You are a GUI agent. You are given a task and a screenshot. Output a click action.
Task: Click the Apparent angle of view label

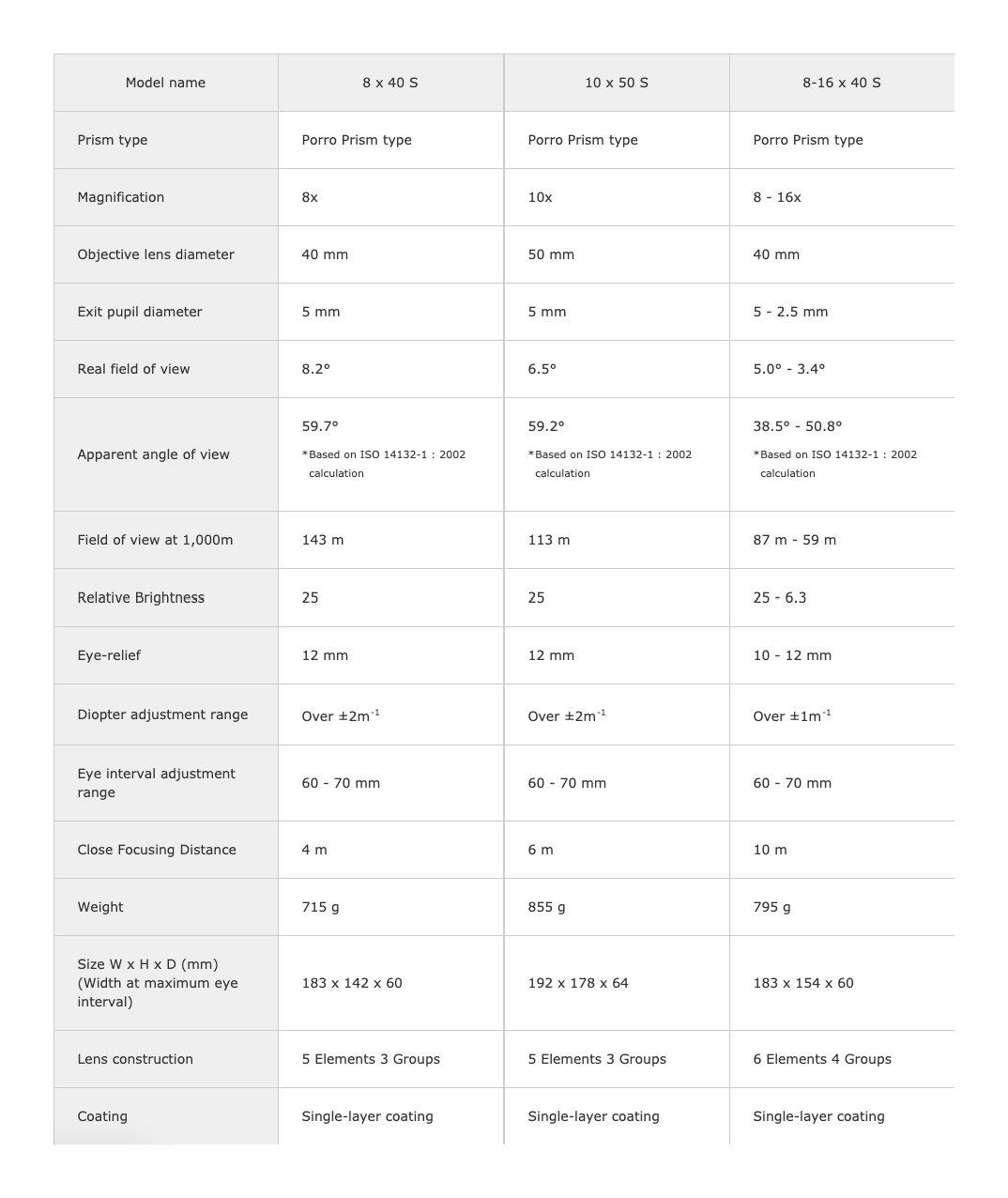pos(153,454)
